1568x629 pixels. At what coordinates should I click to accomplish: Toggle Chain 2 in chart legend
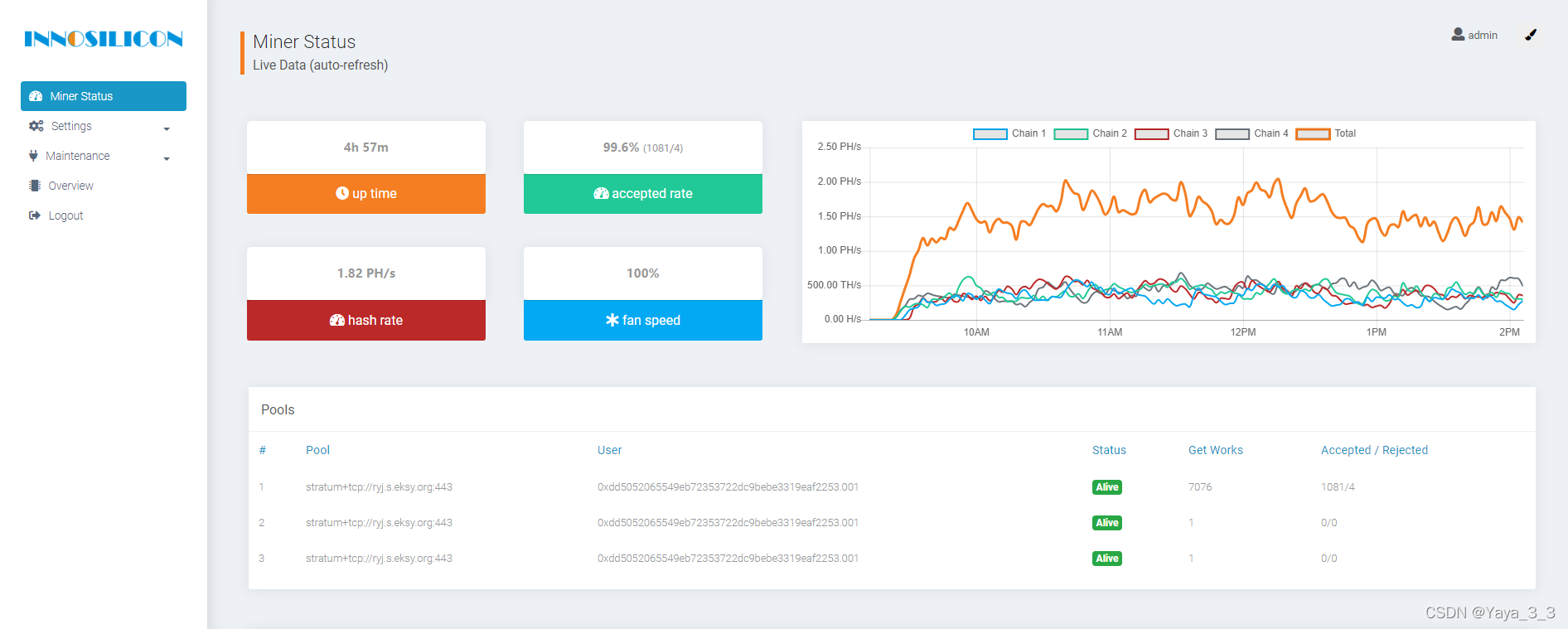click(1090, 133)
